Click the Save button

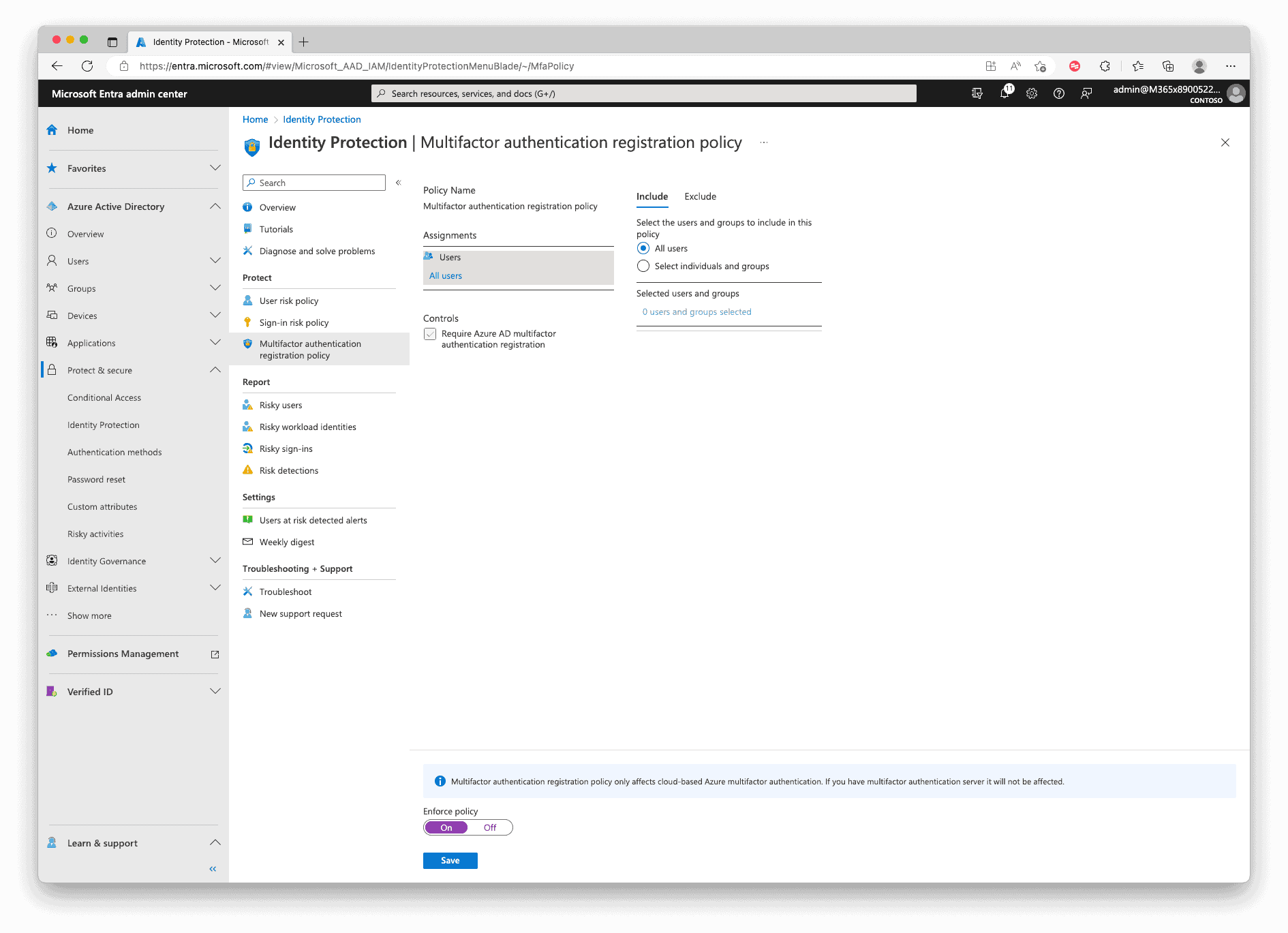[x=450, y=861]
